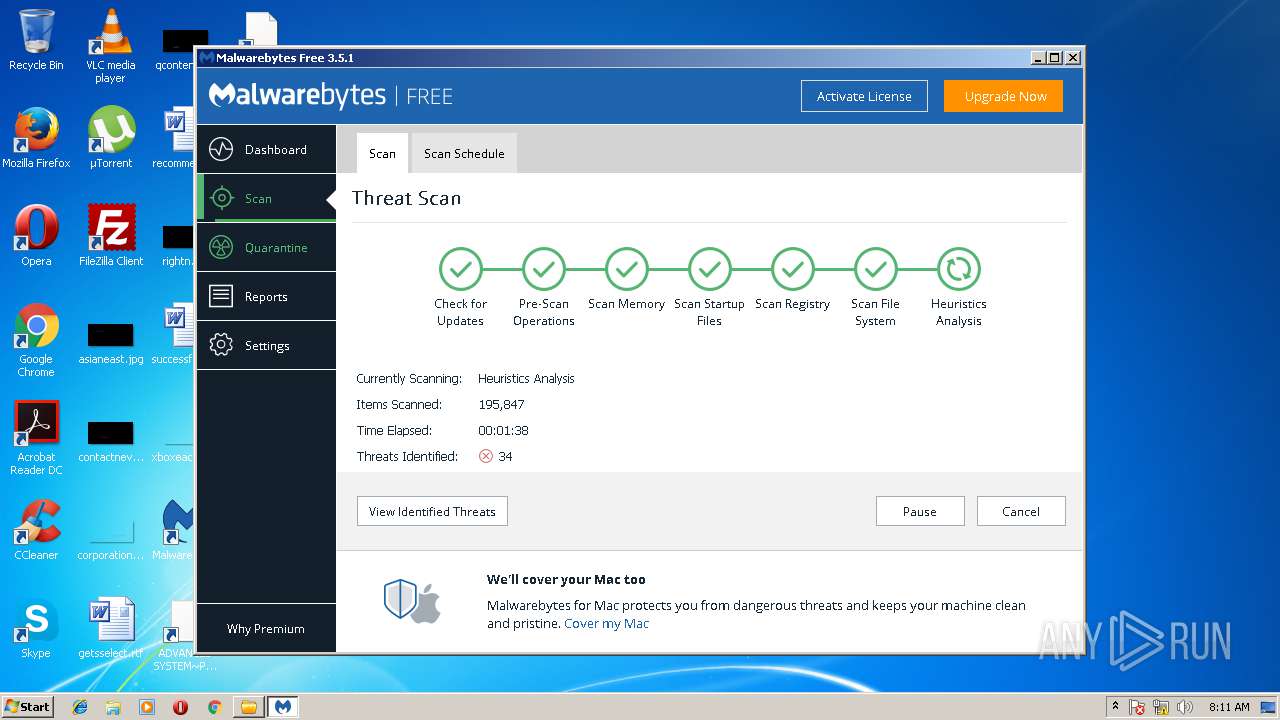The width and height of the screenshot is (1280, 720).
Task: Open the Quarantine sidebar section
Action: (x=266, y=248)
